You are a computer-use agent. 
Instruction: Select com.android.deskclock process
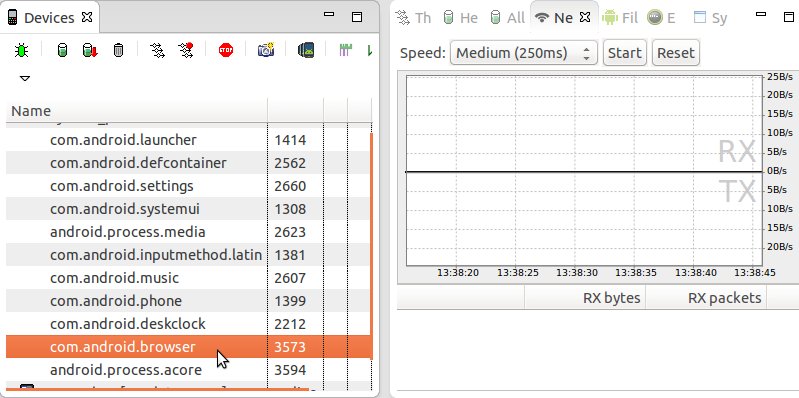(128, 324)
